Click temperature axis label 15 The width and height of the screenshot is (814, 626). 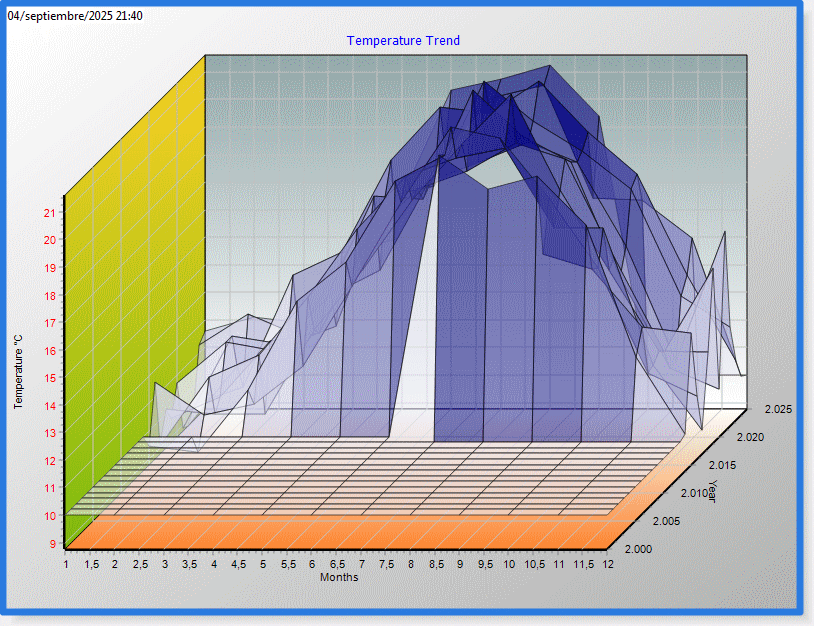50,378
